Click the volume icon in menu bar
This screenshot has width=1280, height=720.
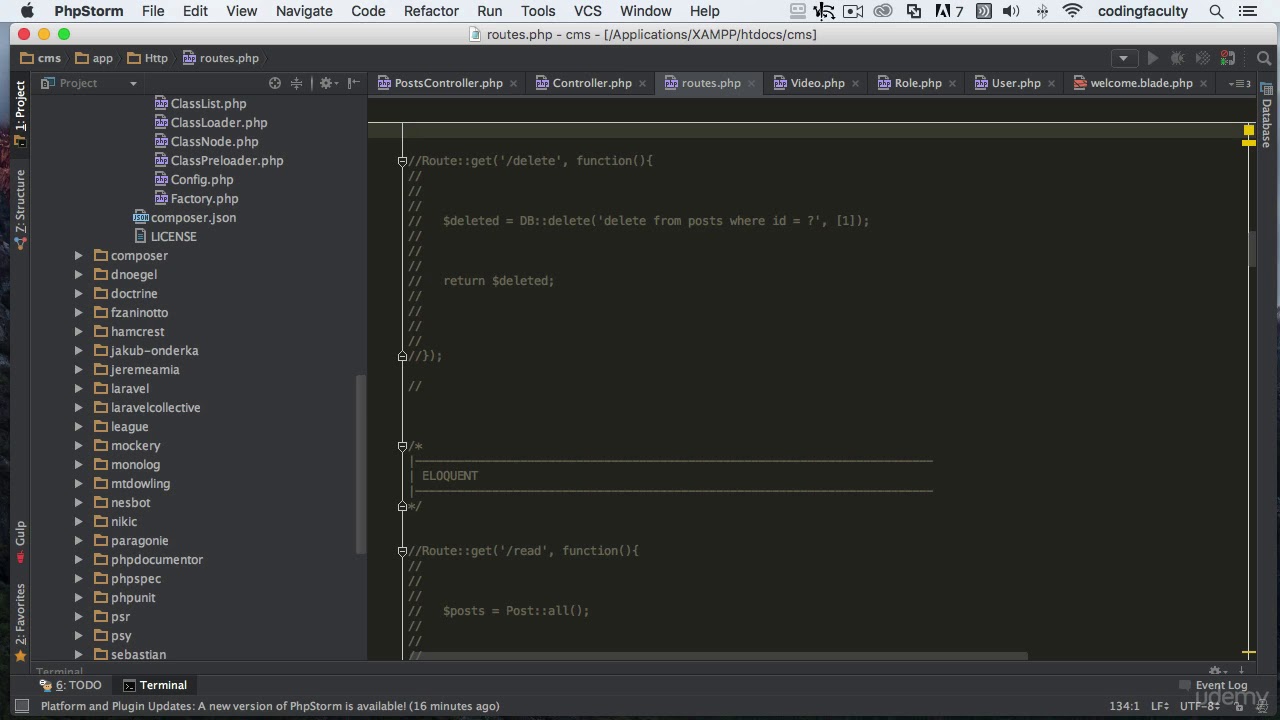(x=1011, y=11)
